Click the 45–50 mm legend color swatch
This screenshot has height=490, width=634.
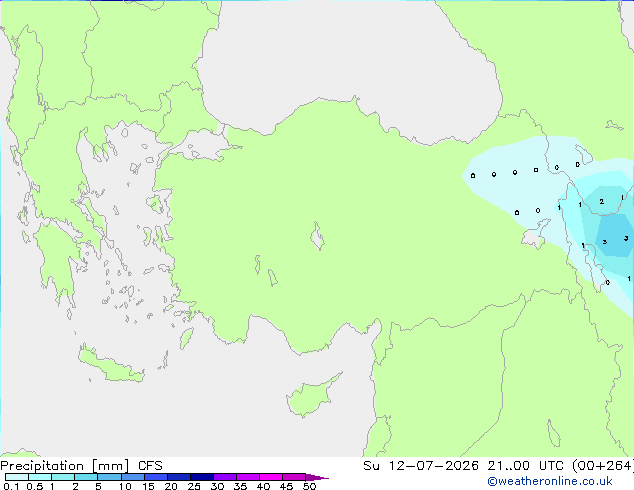pos(294,477)
